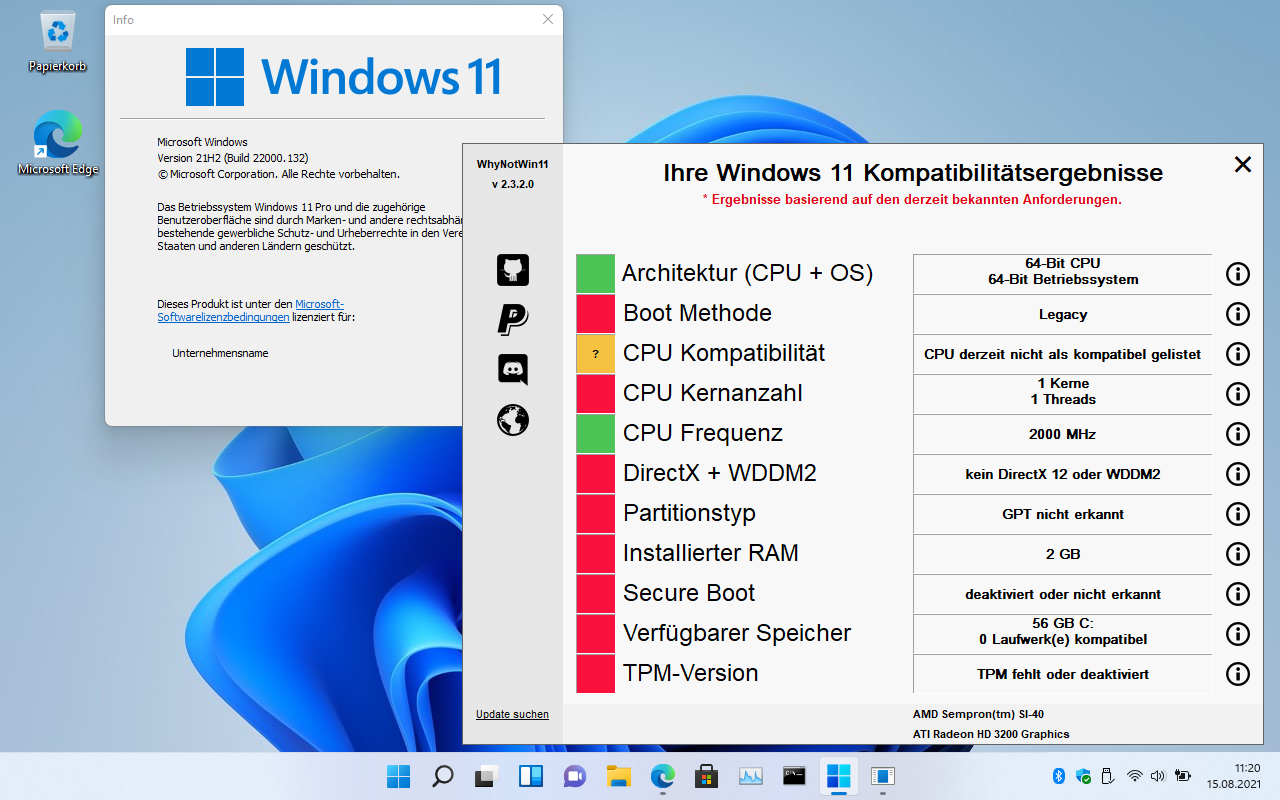The image size is (1280, 800).
Task: Open the performance monitor taskbar icon
Action: coord(750,776)
